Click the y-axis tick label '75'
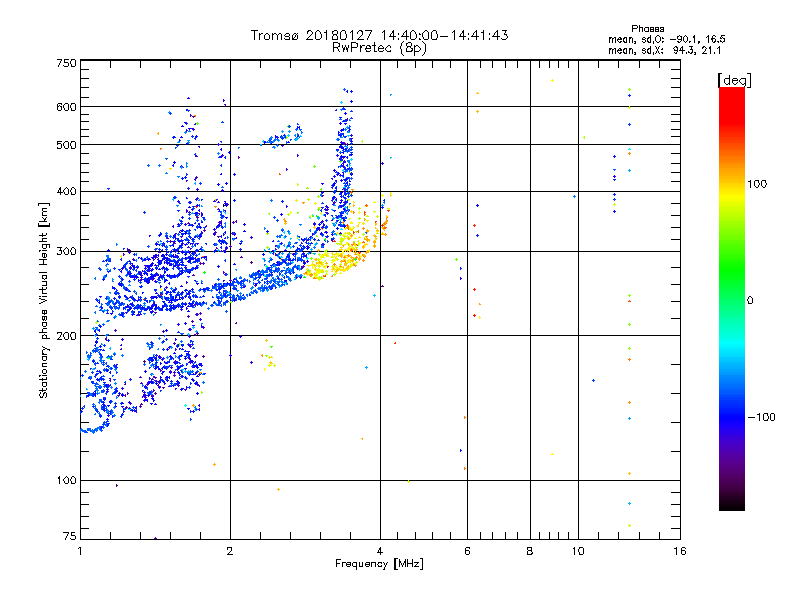Image resolution: width=800 pixels, height=600 pixels. [70, 536]
